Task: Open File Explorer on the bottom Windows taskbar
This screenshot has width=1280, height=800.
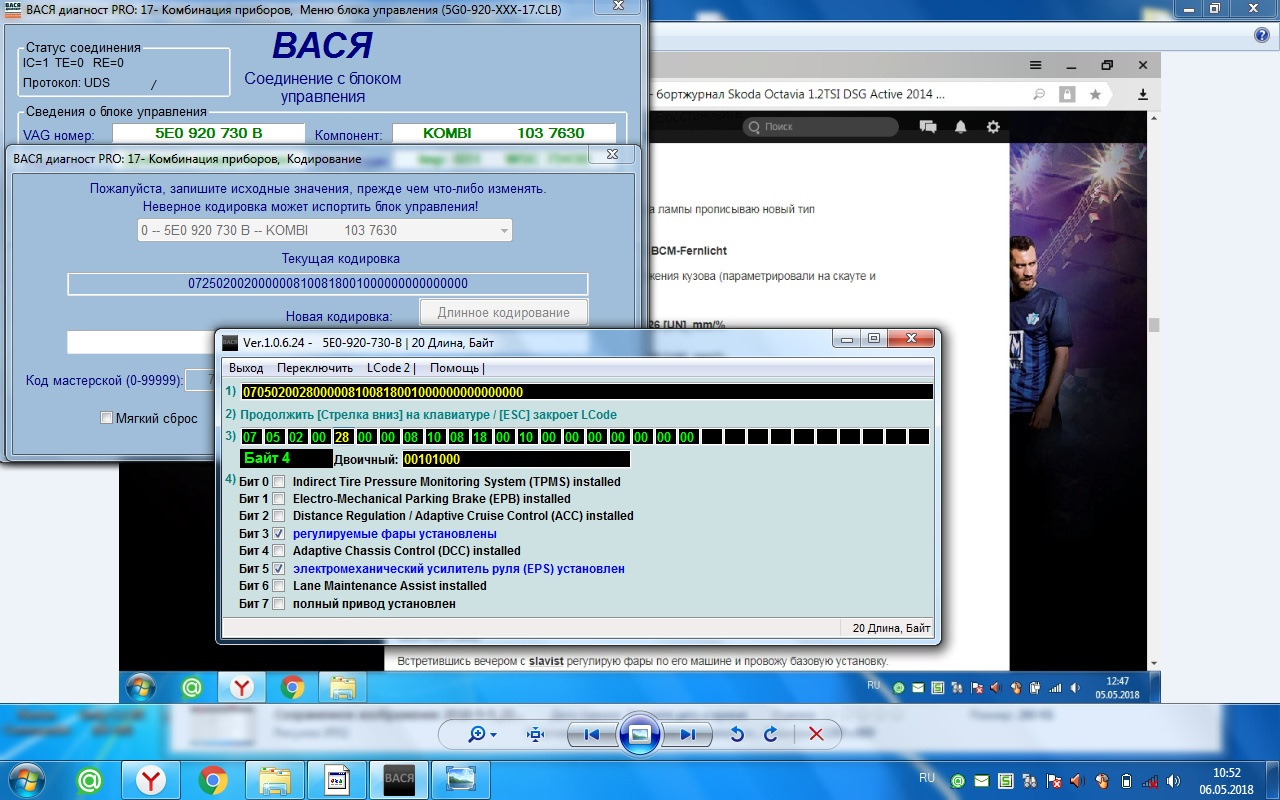Action: (275, 779)
